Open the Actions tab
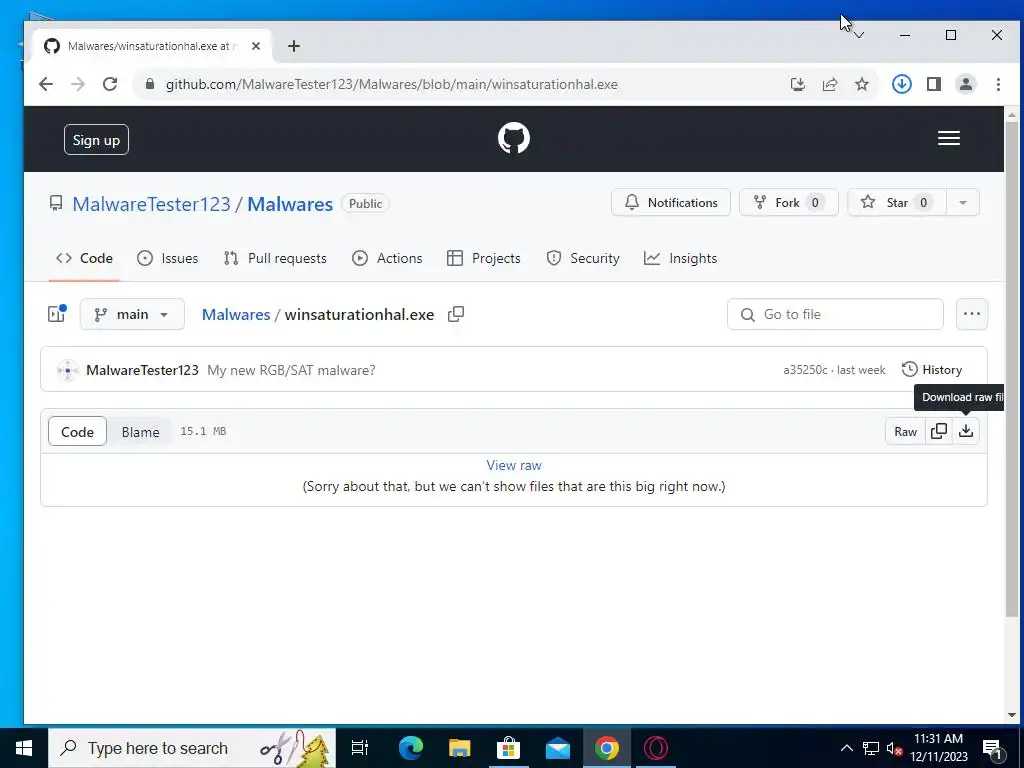The height and width of the screenshot is (768, 1024). [387, 258]
